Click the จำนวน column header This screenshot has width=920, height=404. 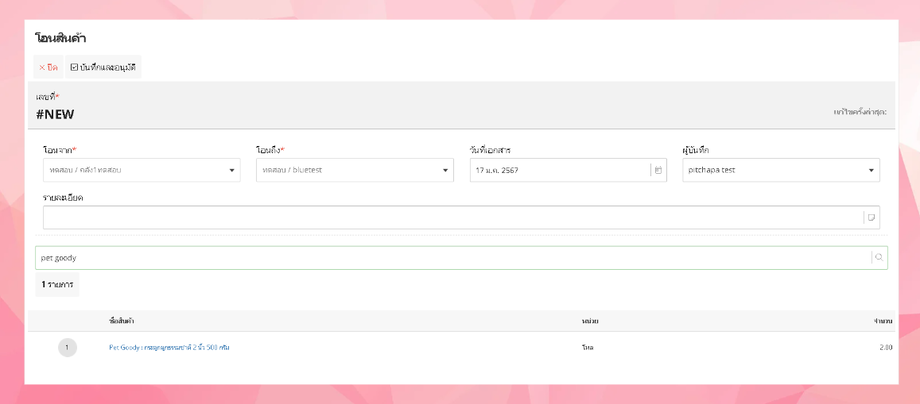coord(883,321)
